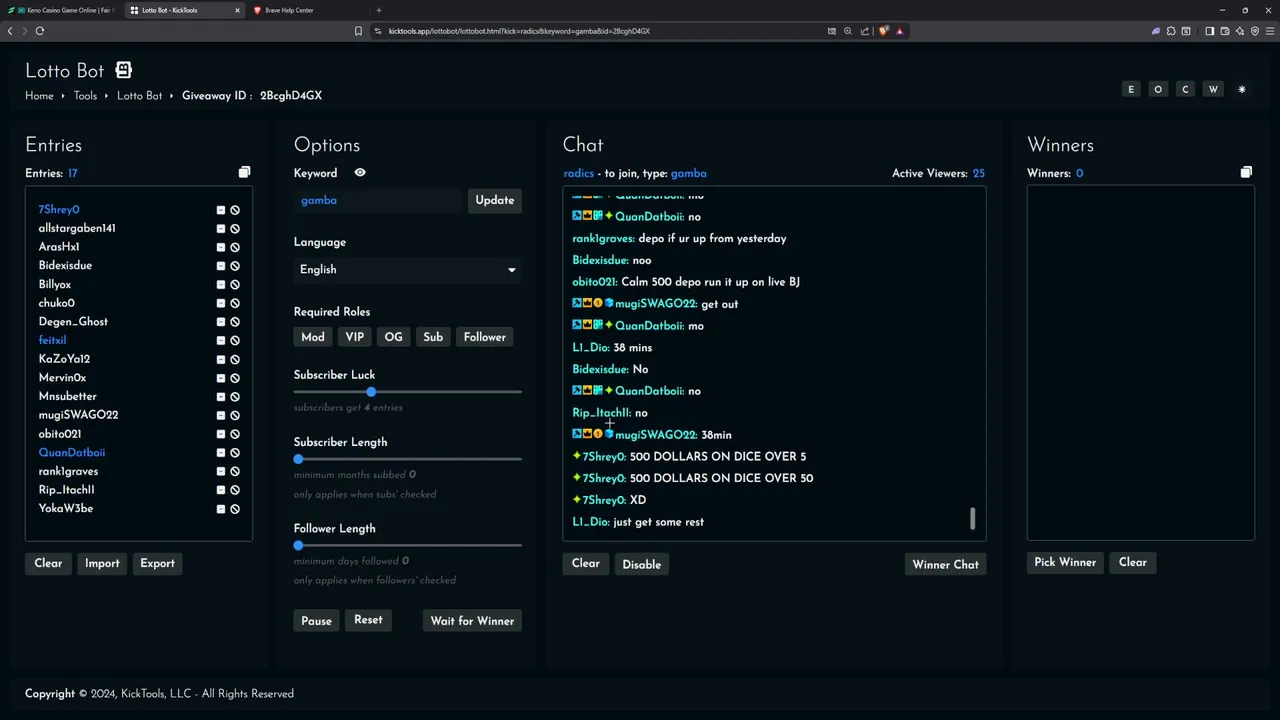Export entries with the Export button
This screenshot has height=720, width=1280.
tap(157, 563)
